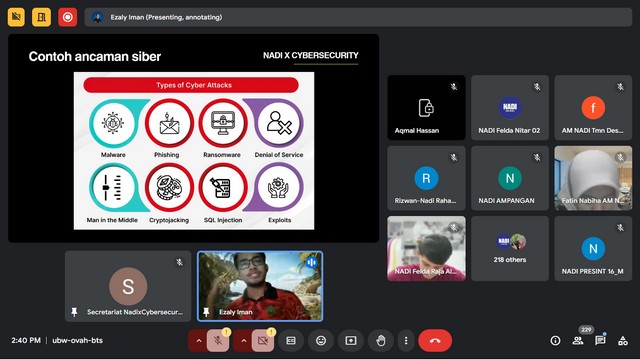The width and height of the screenshot is (640, 360).
Task: Click the speaking indicator on Ezaly Iman tile
Action: [x=312, y=262]
